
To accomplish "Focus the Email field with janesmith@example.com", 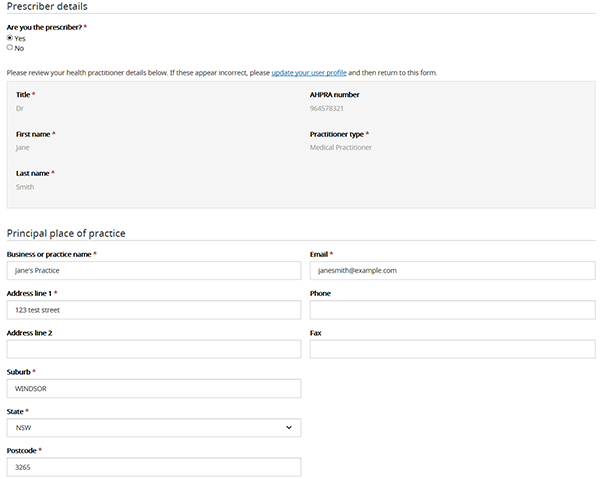I will coord(452,270).
